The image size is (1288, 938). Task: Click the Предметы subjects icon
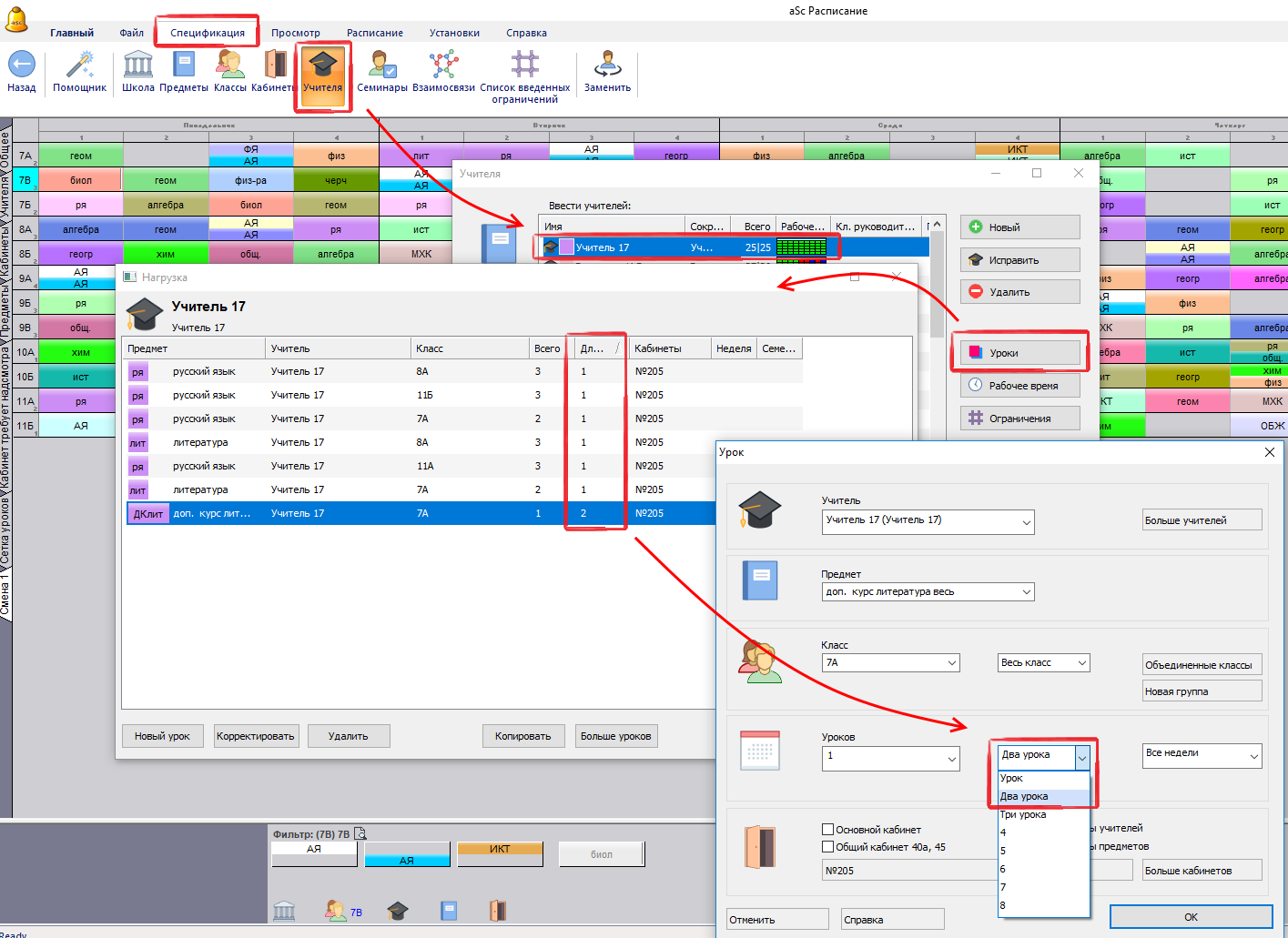tap(184, 66)
